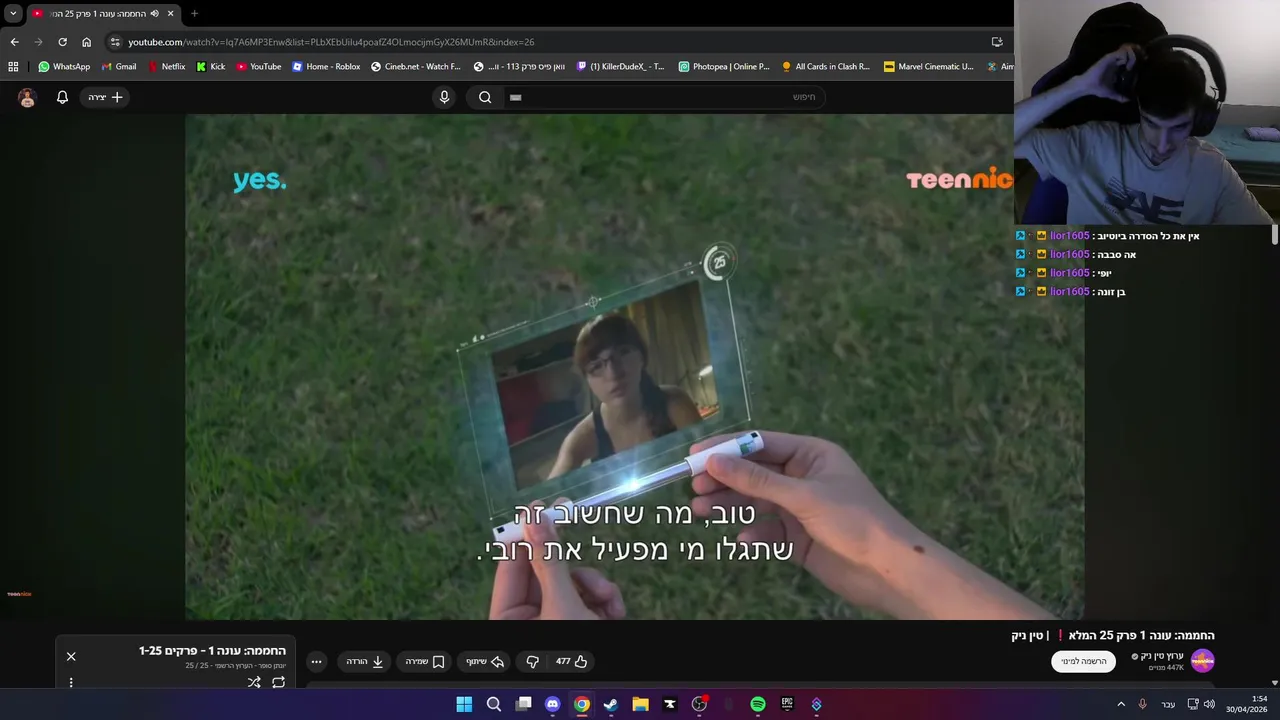1280x720 pixels.
Task: Open the Netflix bookmark
Action: pos(166,67)
